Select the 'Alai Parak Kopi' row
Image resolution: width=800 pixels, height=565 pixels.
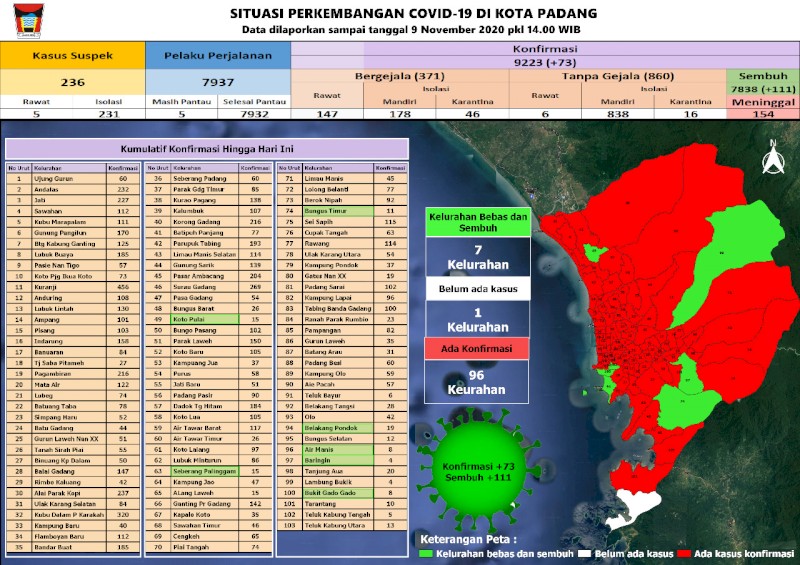[x=73, y=493]
